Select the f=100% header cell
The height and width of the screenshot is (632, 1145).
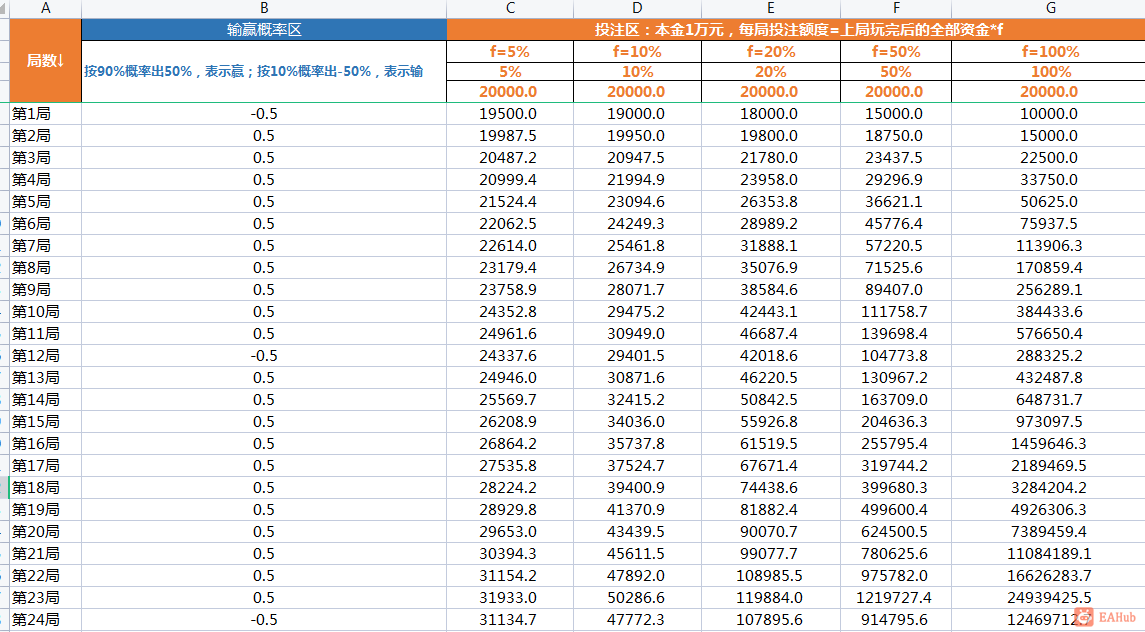click(x=1050, y=52)
